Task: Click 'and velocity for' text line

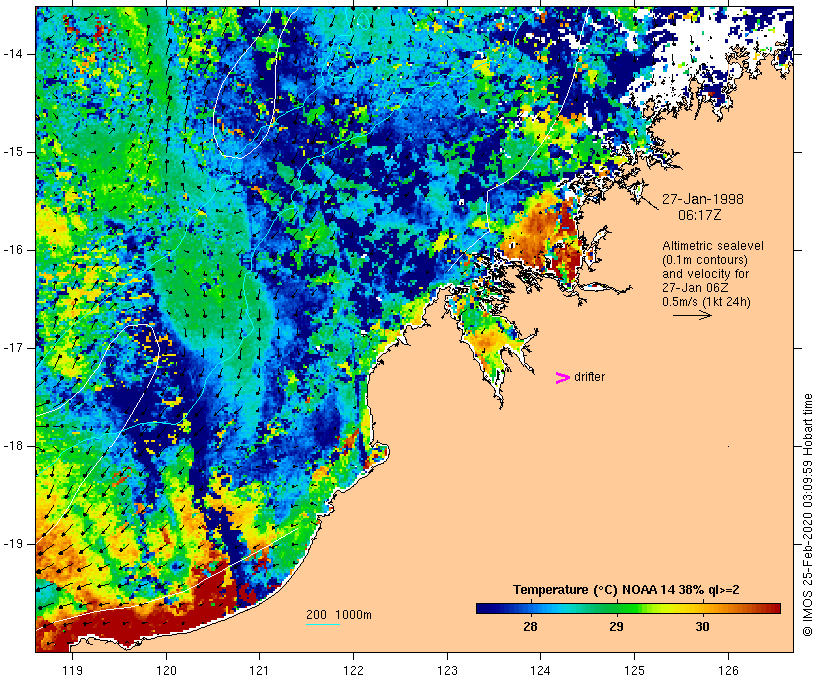Action: pyautogui.click(x=705, y=274)
